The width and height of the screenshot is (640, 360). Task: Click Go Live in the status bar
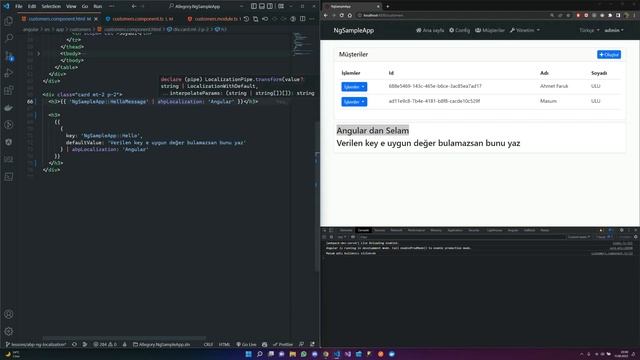(246, 344)
